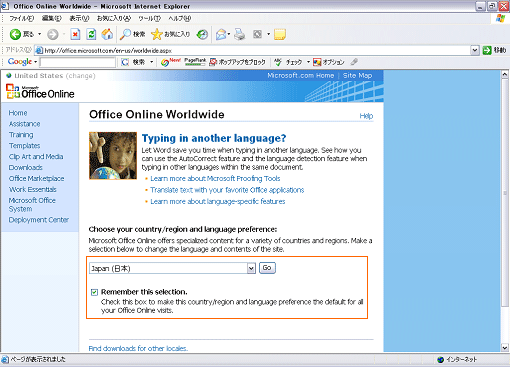This screenshot has height=367, width=510.
Task: Open the Tools (ツール) menu
Action: [x=150, y=18]
